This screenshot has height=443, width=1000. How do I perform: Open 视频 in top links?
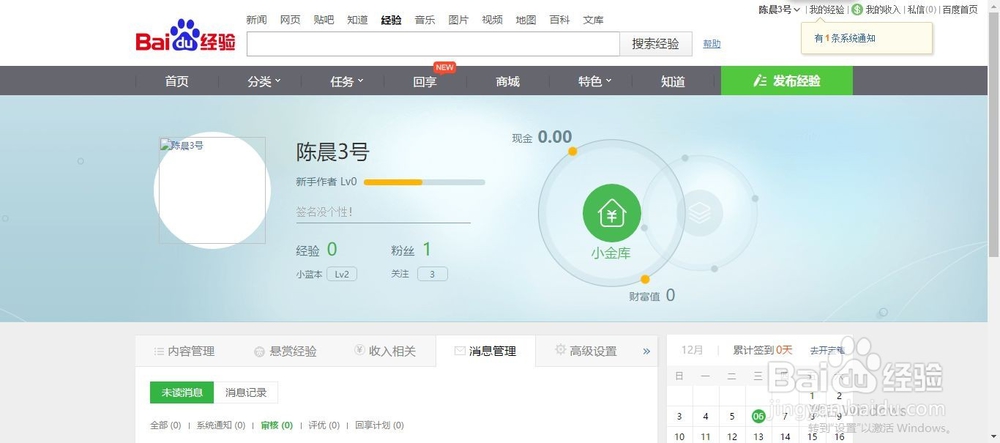tap(492, 20)
